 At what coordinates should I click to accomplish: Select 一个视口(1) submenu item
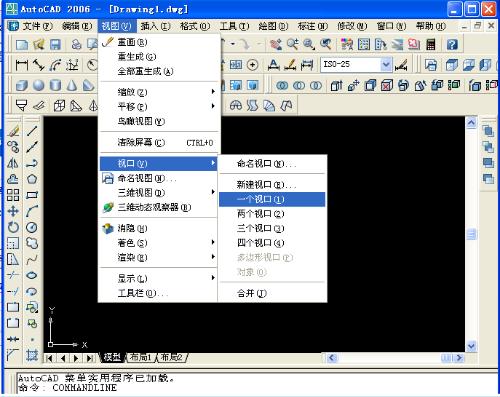272,199
